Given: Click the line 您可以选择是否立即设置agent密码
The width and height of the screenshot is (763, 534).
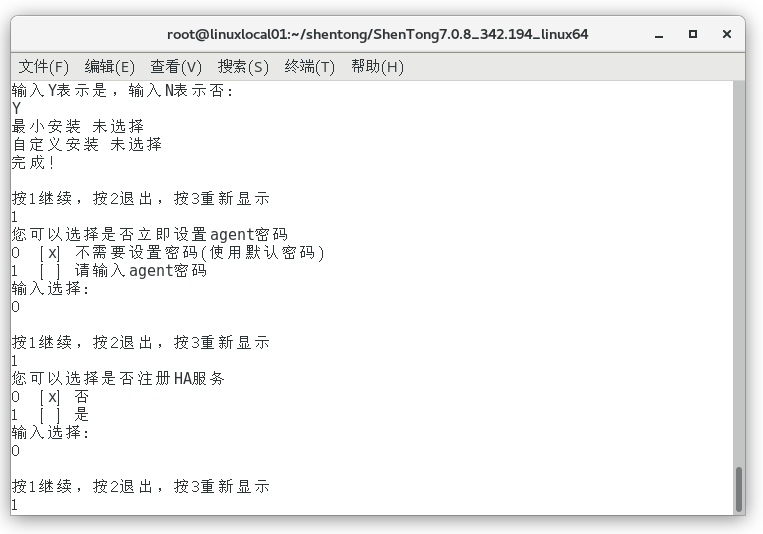Looking at the screenshot, I should click(150, 234).
